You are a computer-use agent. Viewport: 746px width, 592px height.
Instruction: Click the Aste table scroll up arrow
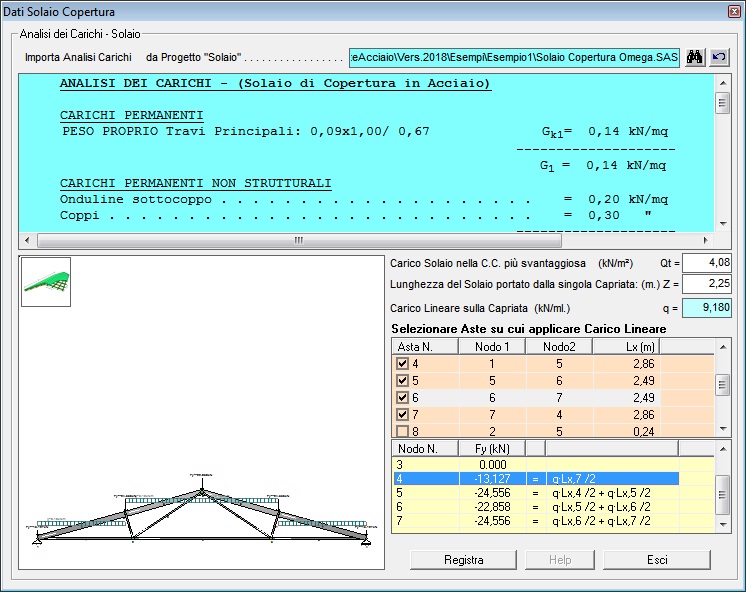(x=723, y=347)
